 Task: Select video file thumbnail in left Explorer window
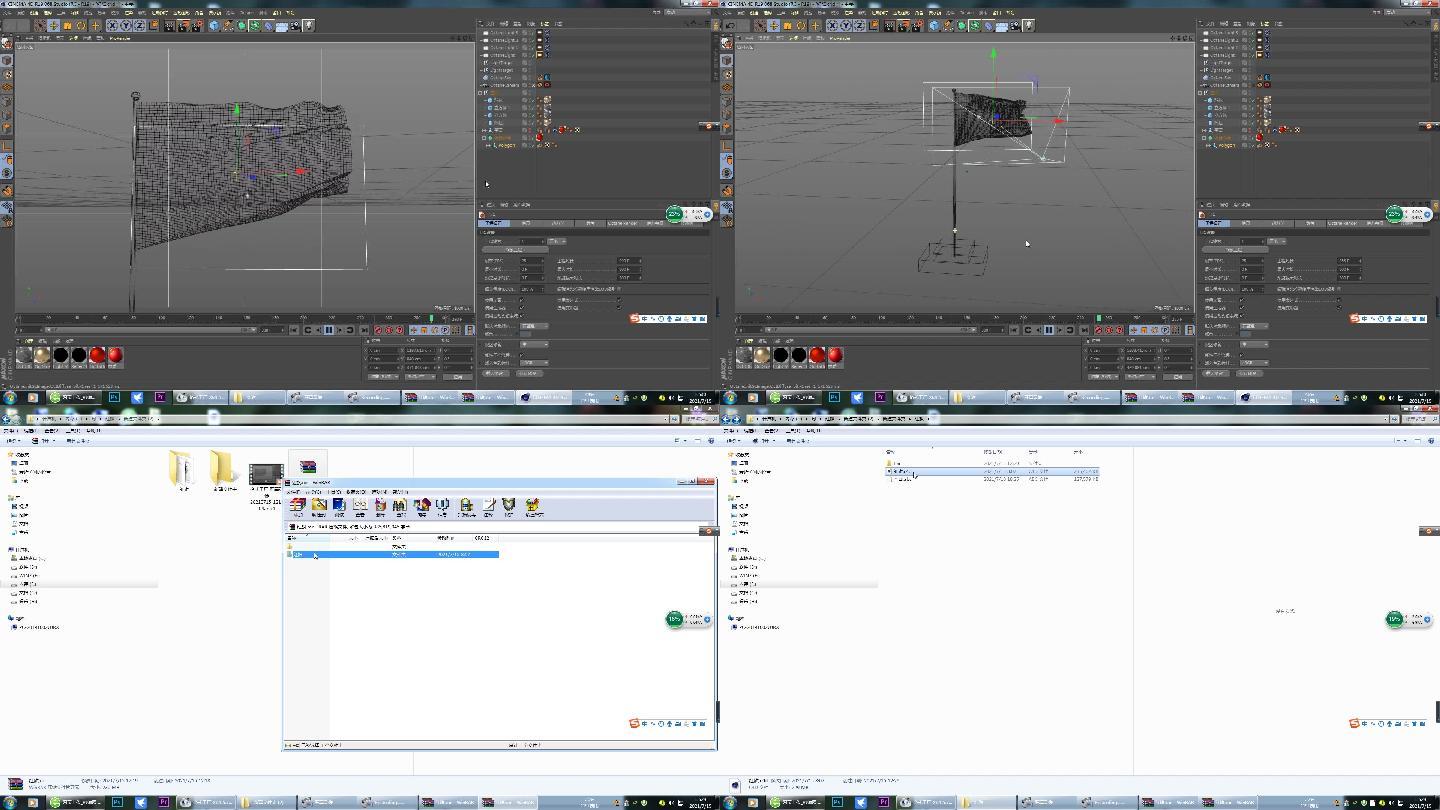(x=266, y=474)
